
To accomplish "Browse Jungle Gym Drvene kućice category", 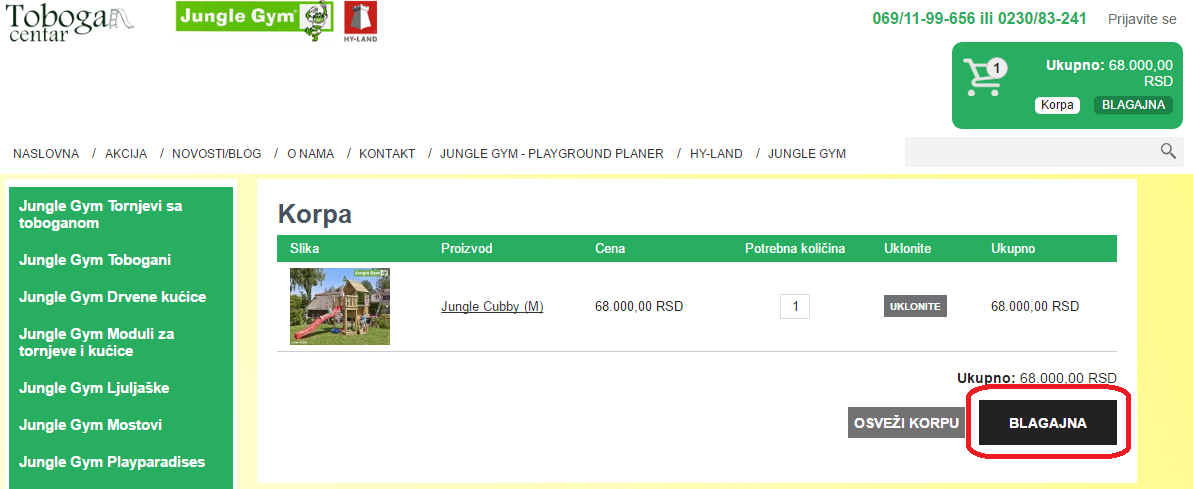I will click(x=113, y=297).
